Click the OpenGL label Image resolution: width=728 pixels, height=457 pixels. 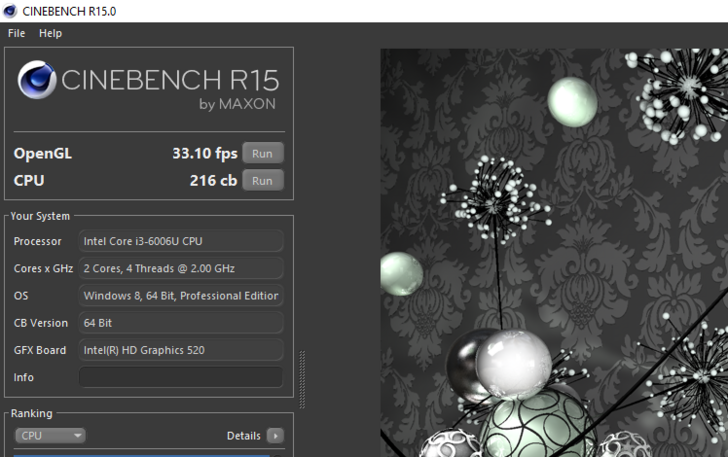(x=43, y=154)
